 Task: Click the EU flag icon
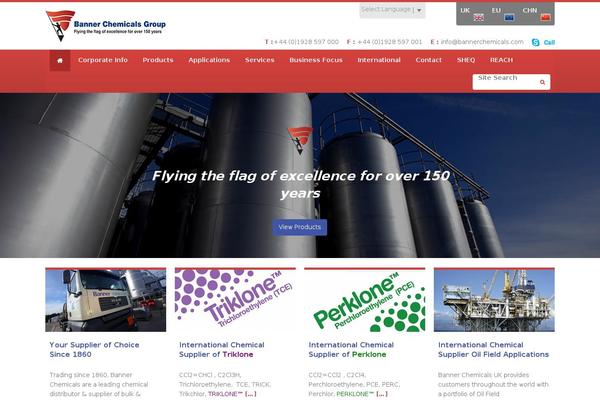point(509,17)
